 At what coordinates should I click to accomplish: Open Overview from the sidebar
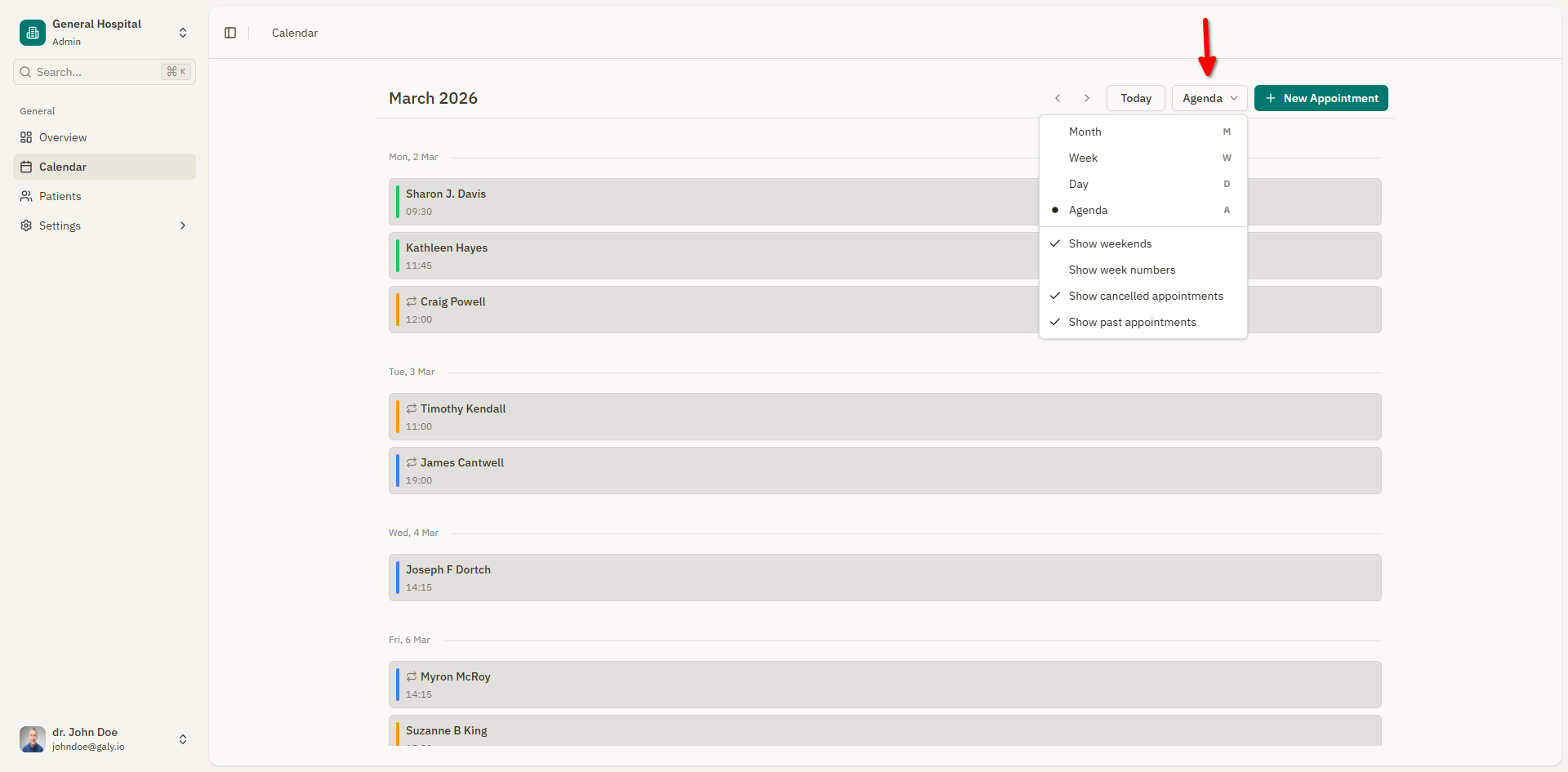pyautogui.click(x=62, y=137)
